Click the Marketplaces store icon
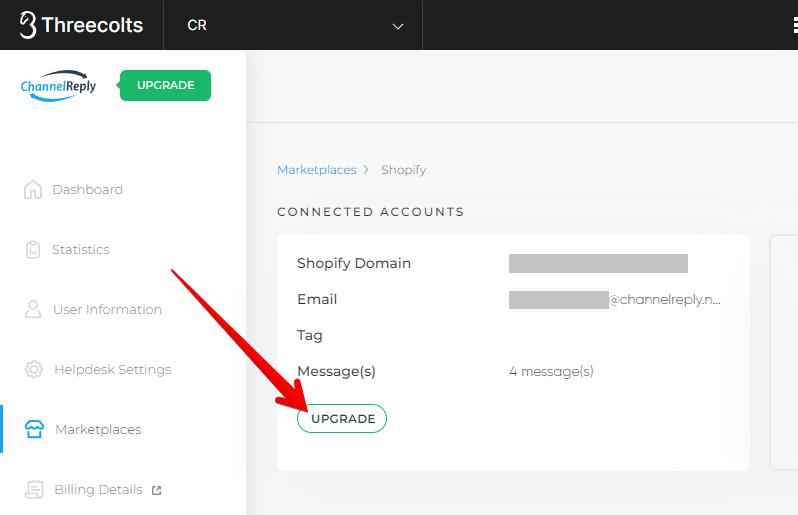The height and width of the screenshot is (515, 798). [x=34, y=430]
